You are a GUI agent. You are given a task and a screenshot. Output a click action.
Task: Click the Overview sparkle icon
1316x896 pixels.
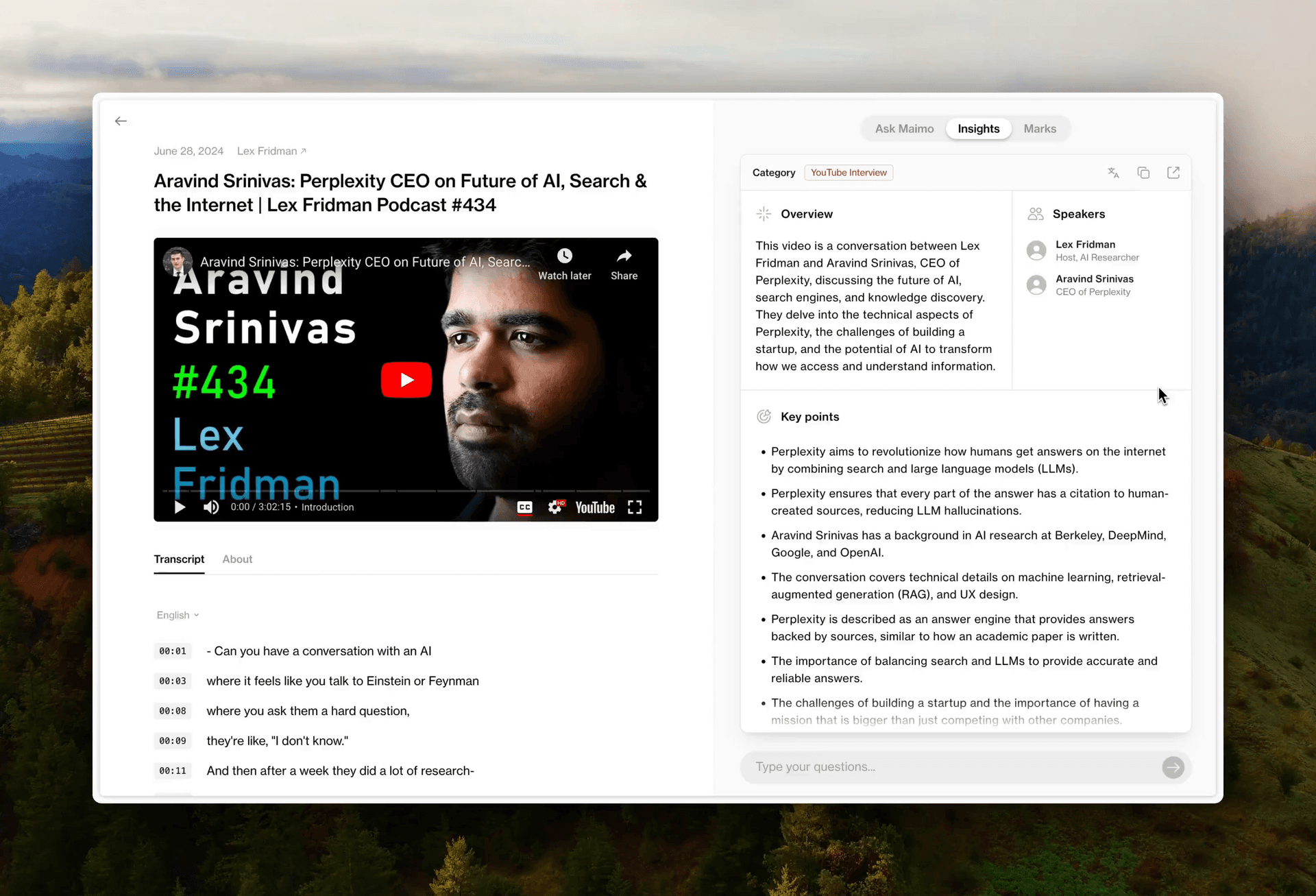[764, 214]
